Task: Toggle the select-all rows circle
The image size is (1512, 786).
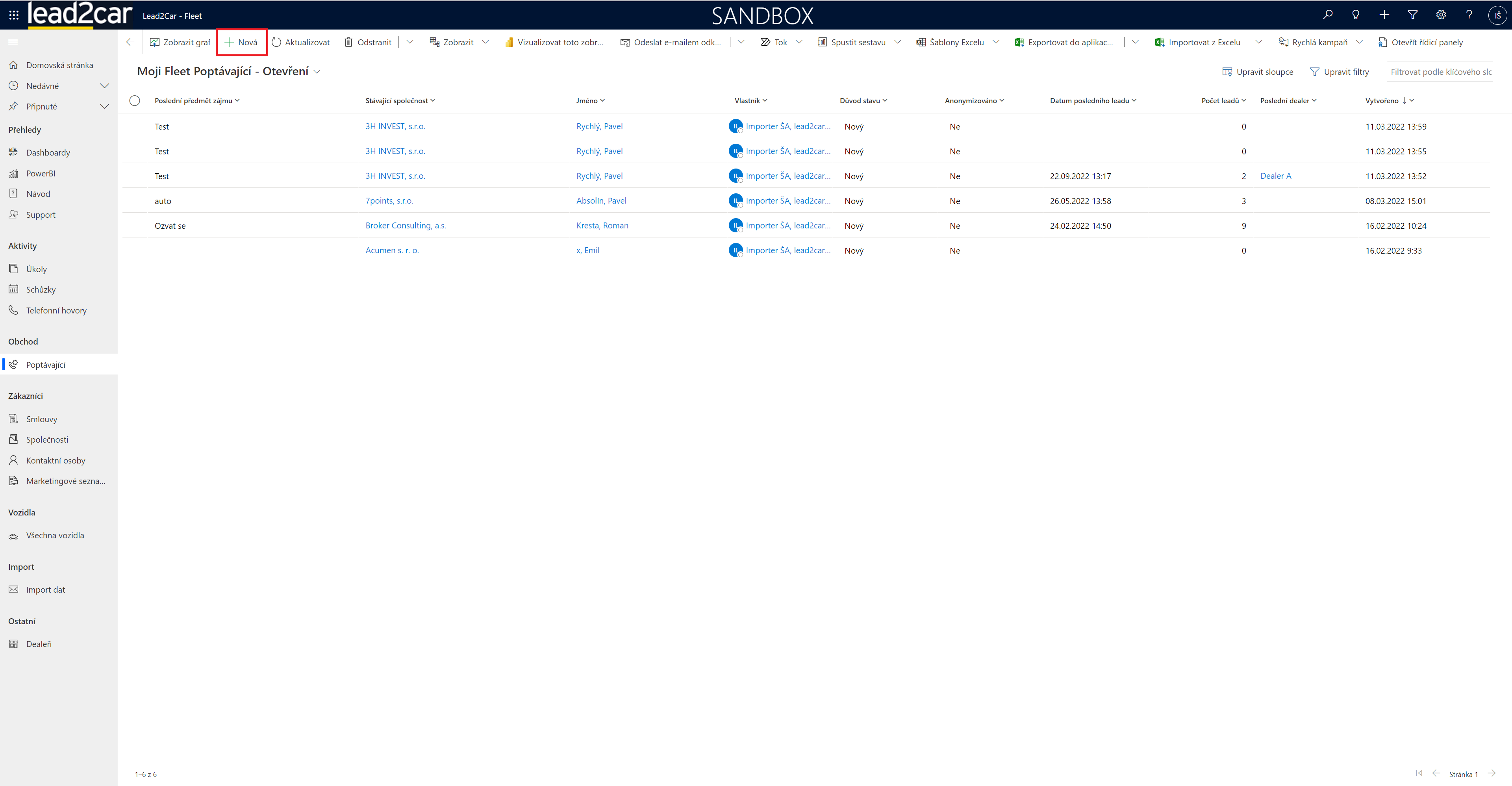Action: click(134, 100)
